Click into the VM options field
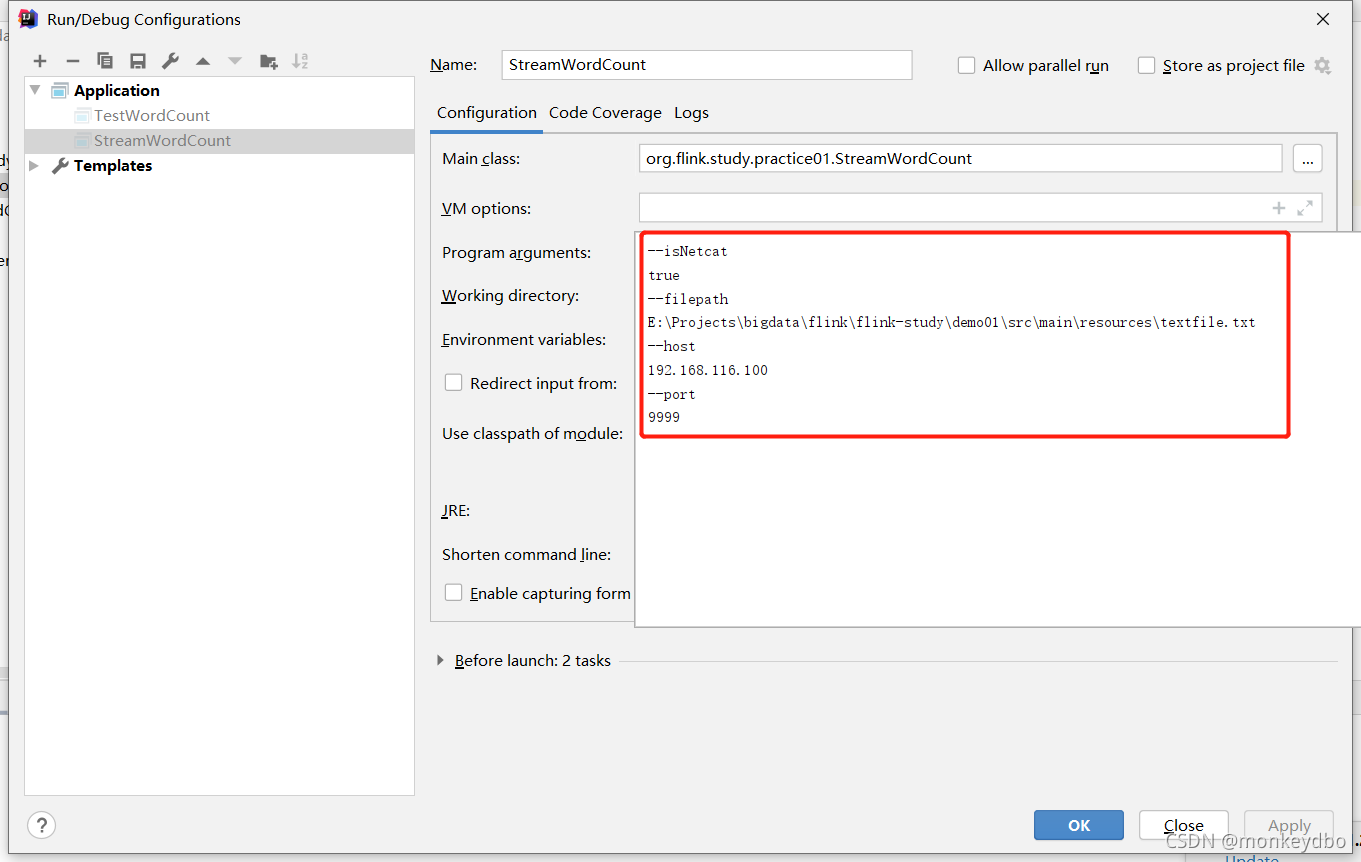Image resolution: width=1361 pixels, height=862 pixels. tap(980, 208)
